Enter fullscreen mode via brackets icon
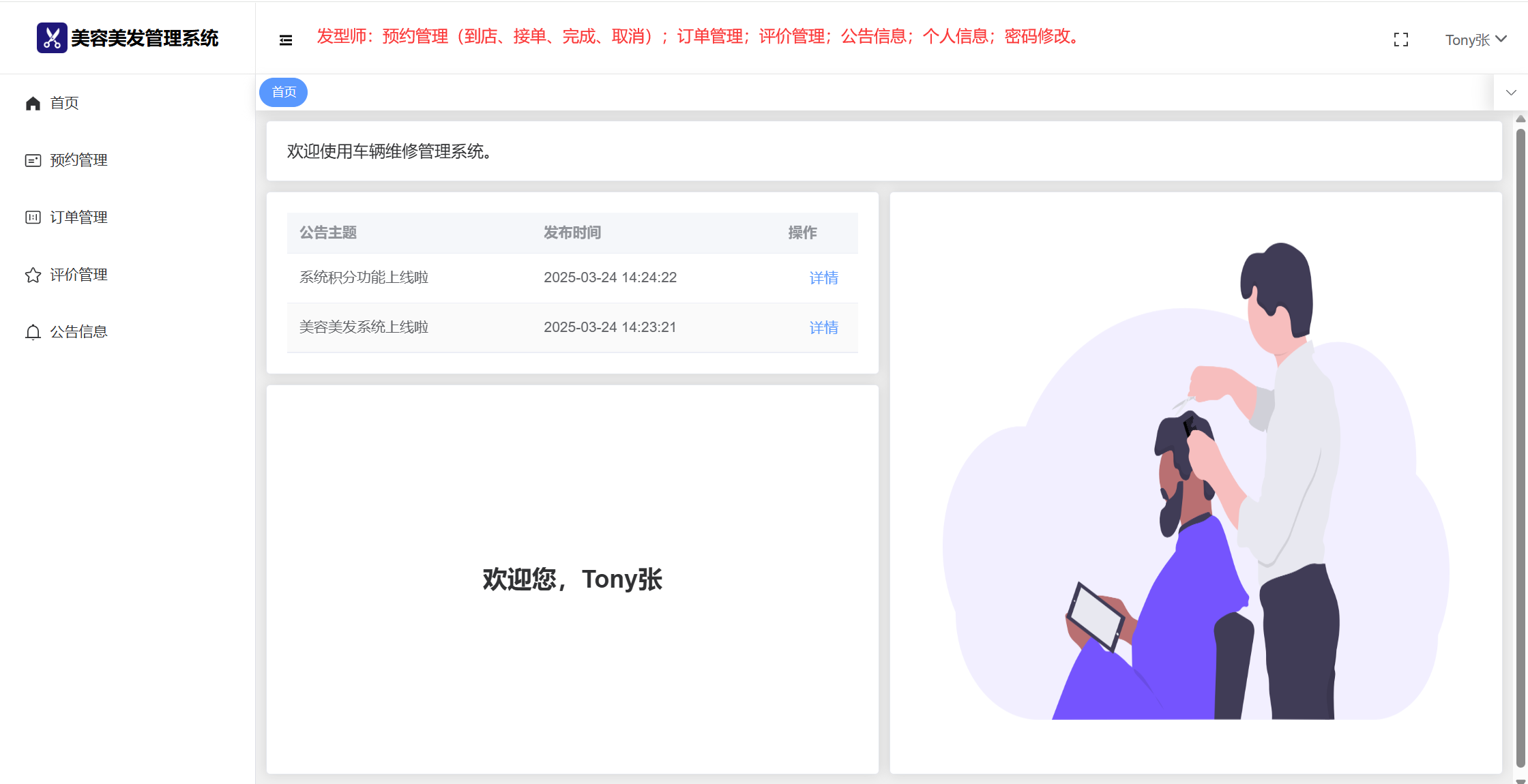 (x=1400, y=40)
